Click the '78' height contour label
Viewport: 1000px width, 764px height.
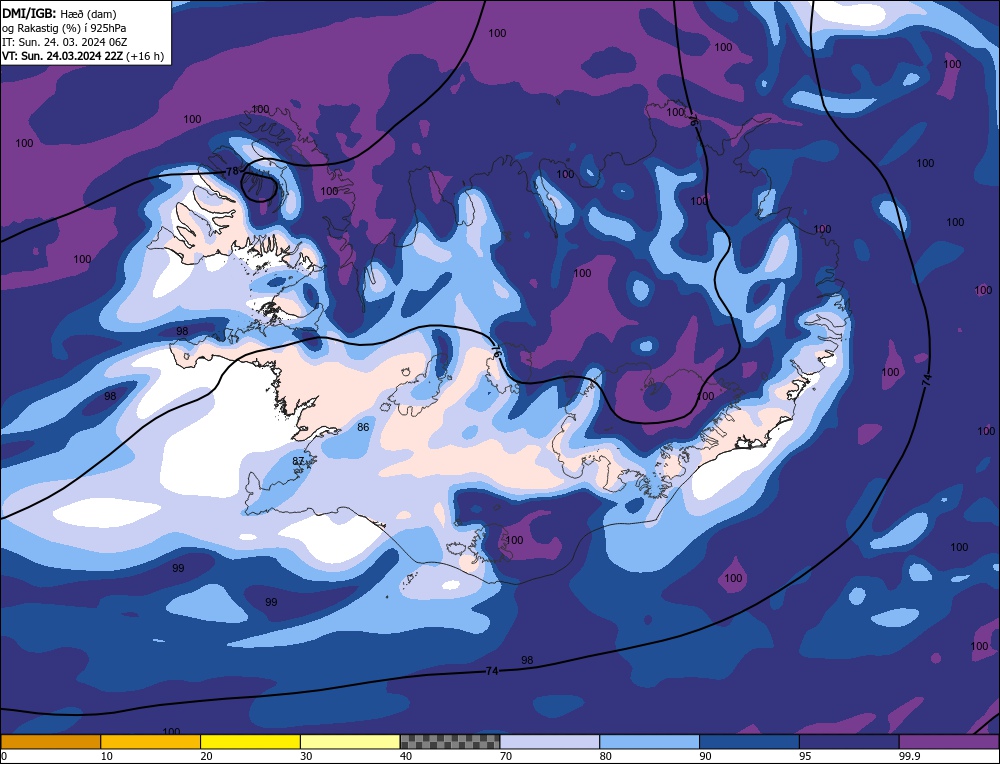point(232,171)
